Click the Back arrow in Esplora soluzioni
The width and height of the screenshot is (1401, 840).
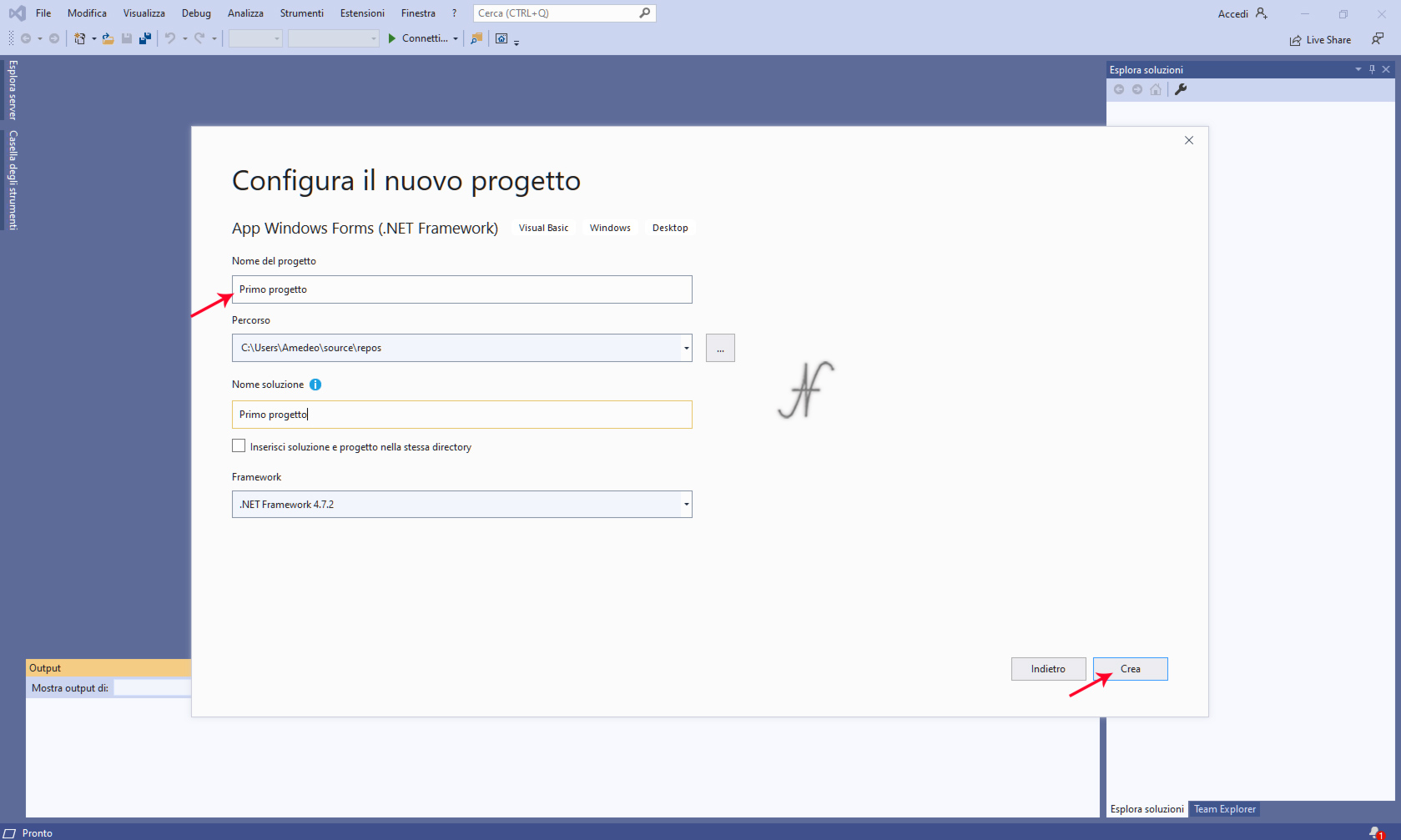point(1119,89)
